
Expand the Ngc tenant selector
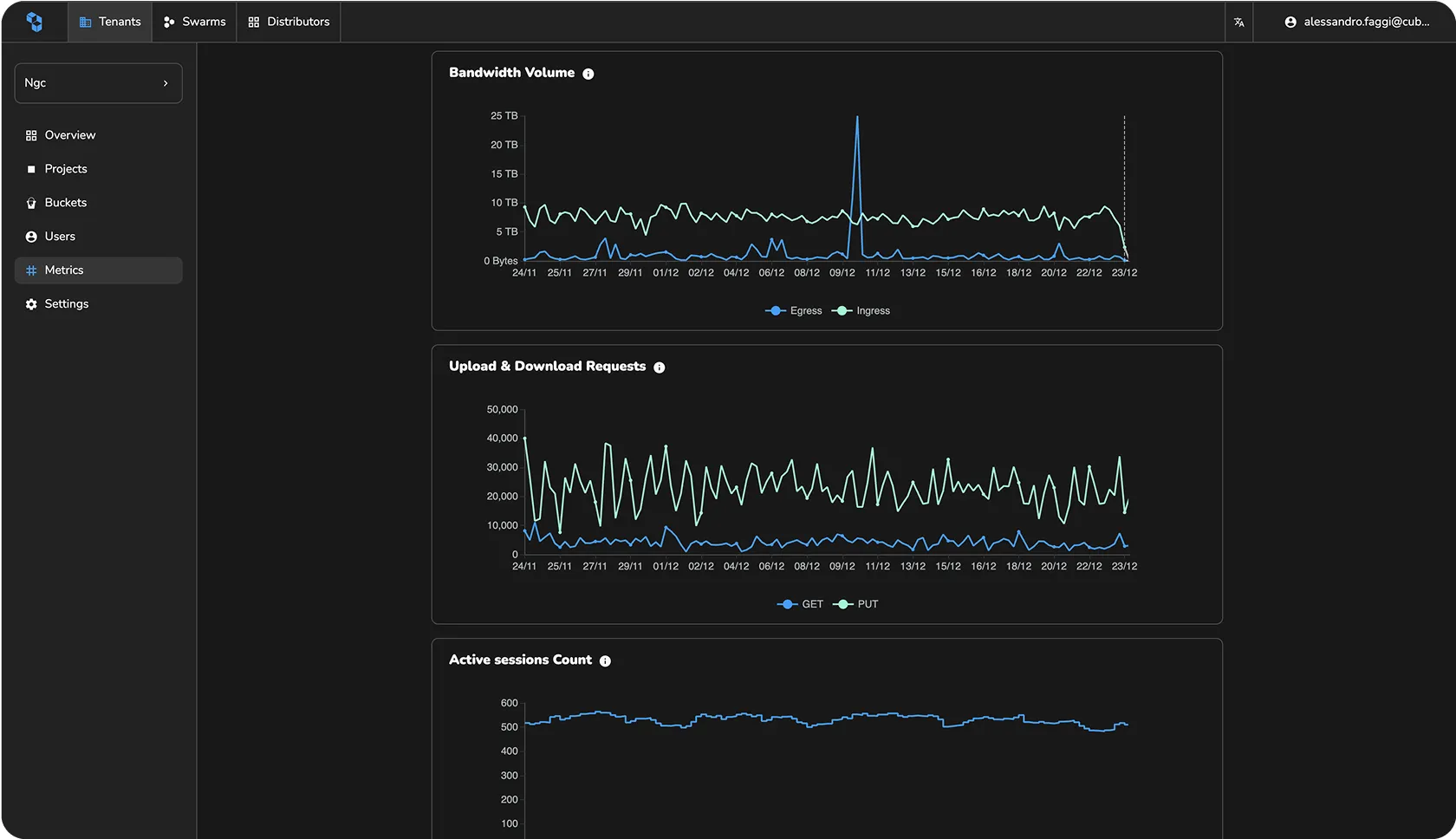point(98,83)
